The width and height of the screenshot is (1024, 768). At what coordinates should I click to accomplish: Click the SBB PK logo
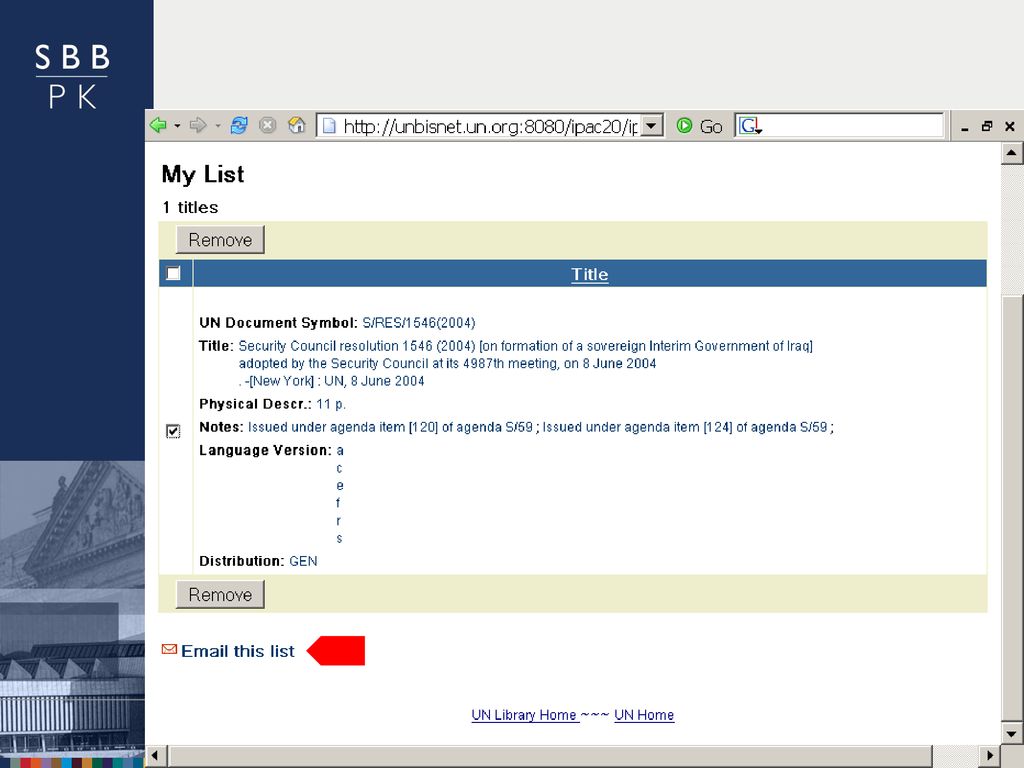point(72,76)
